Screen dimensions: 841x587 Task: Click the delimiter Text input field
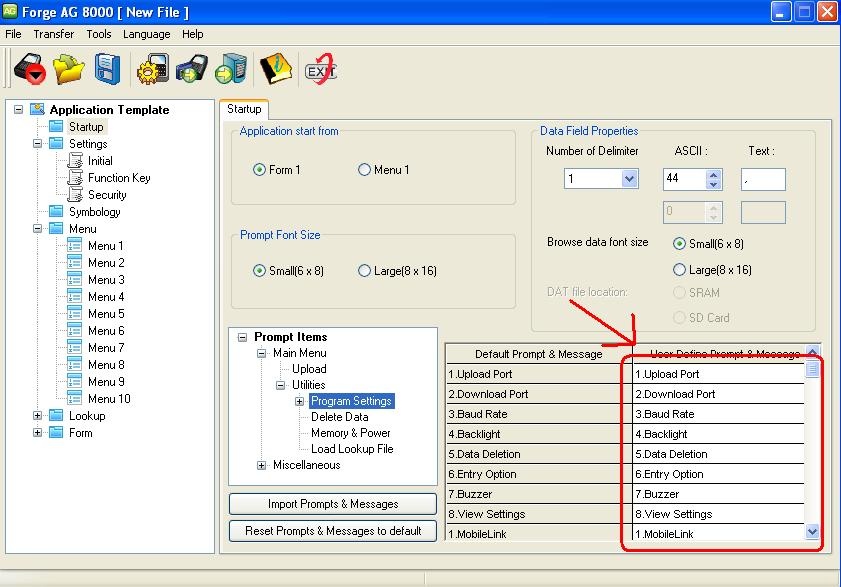tap(763, 179)
